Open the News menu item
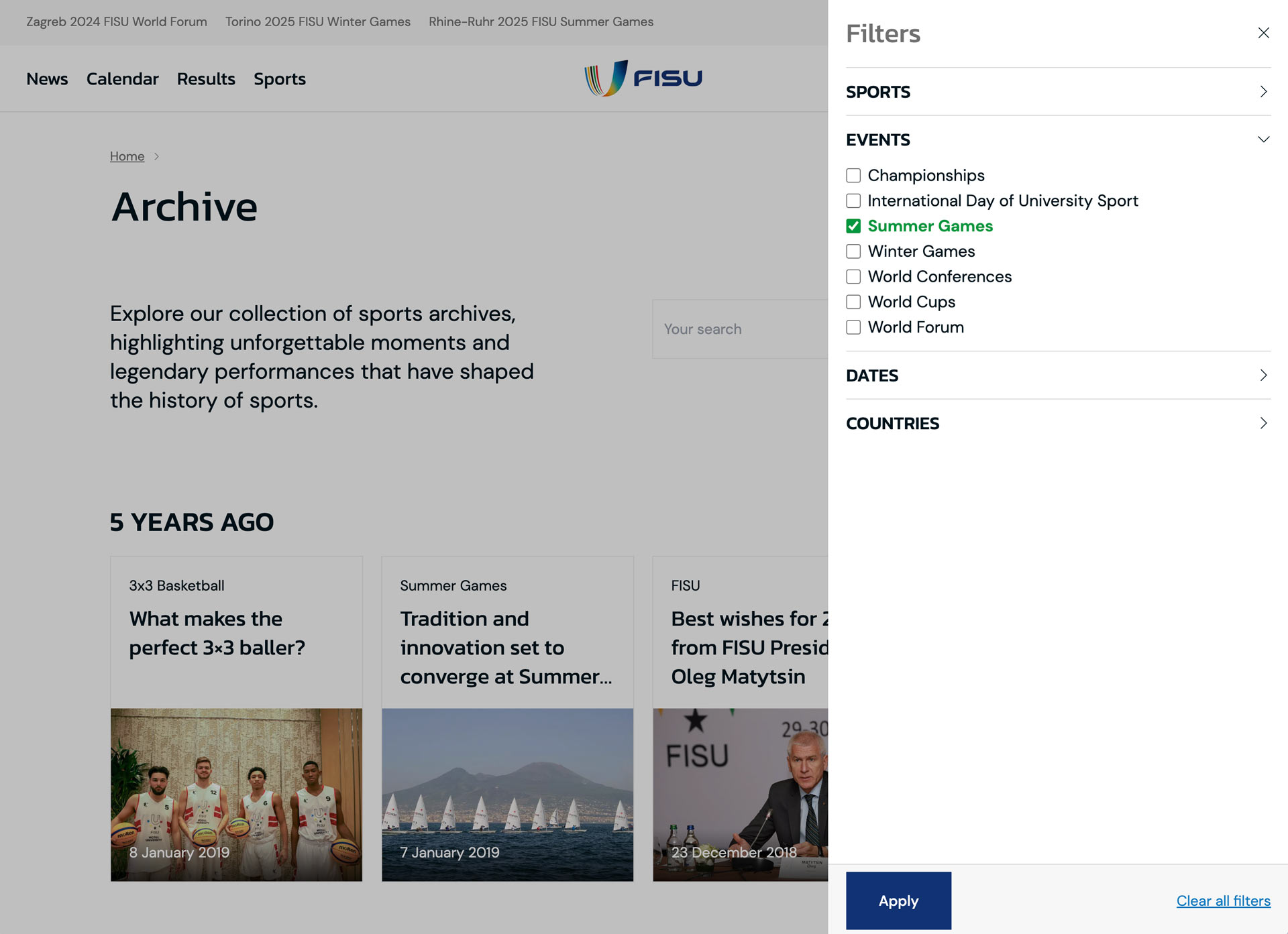 coord(47,79)
